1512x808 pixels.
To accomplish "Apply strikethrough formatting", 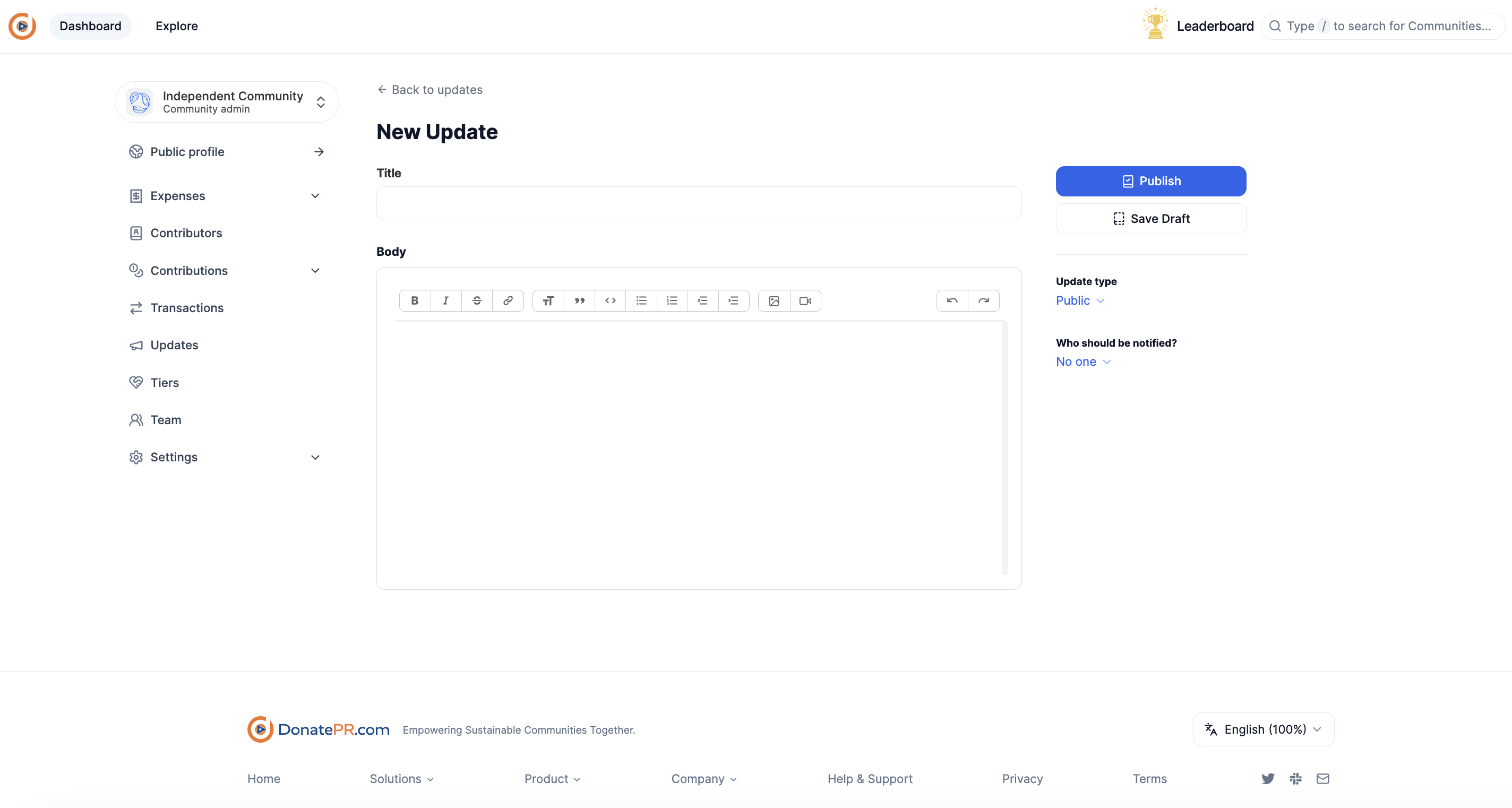I will pyautogui.click(x=477, y=300).
